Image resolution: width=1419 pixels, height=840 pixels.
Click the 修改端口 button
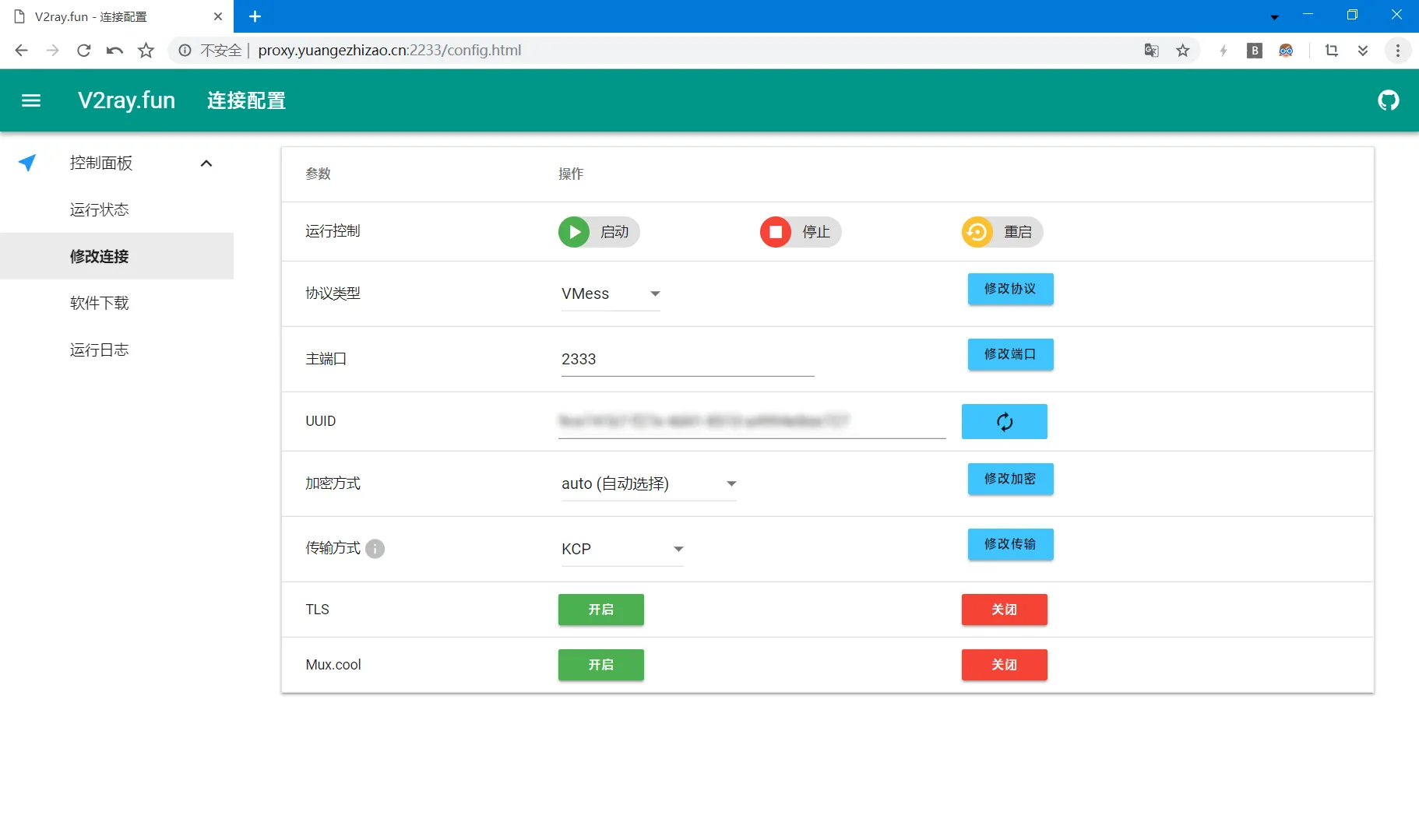(1010, 354)
